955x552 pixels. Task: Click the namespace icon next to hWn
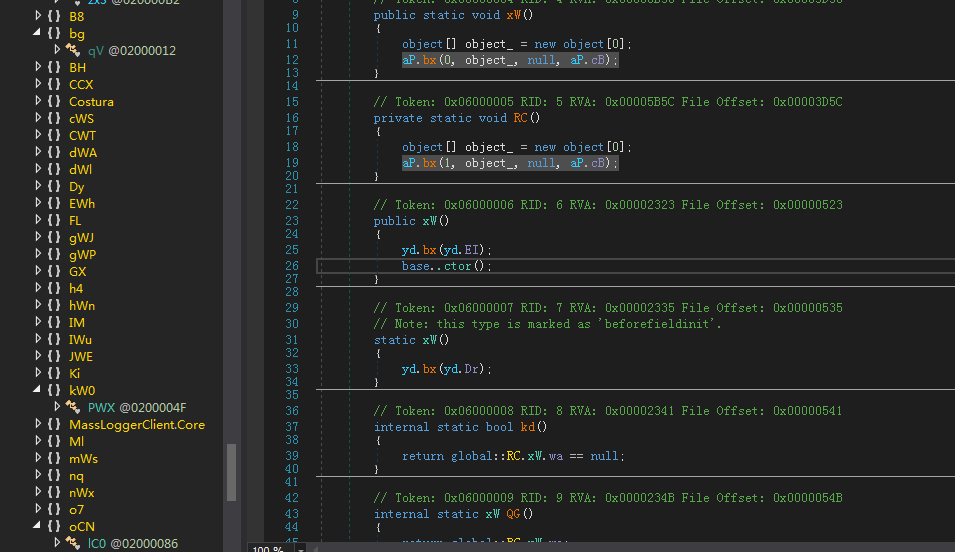(54, 306)
